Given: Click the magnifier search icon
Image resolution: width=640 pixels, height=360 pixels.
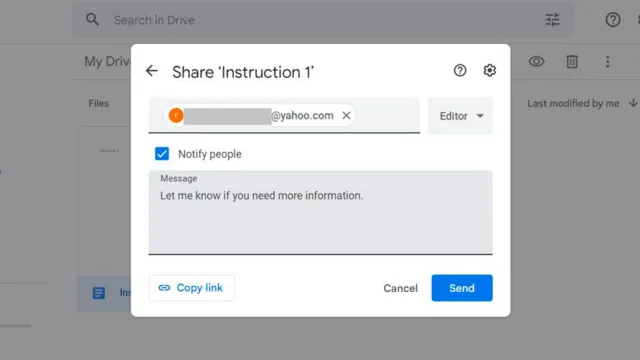Looking at the screenshot, I should click(92, 20).
